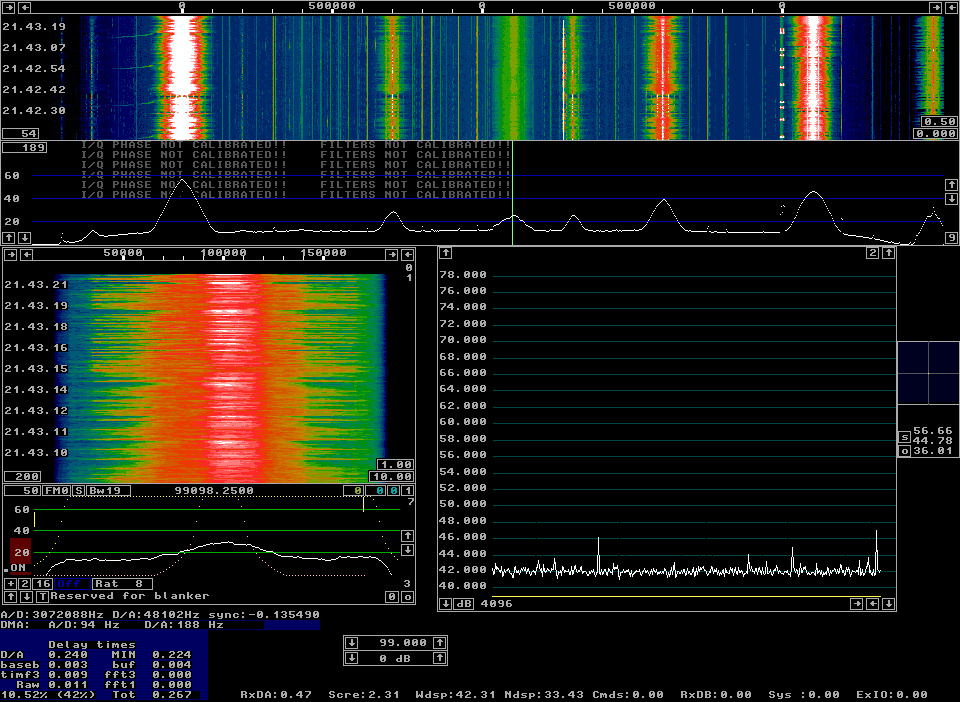This screenshot has width=960, height=702.
Task: Click the 9 box in the wide spectrum's bottom-right corner
Action: pyautogui.click(x=951, y=238)
